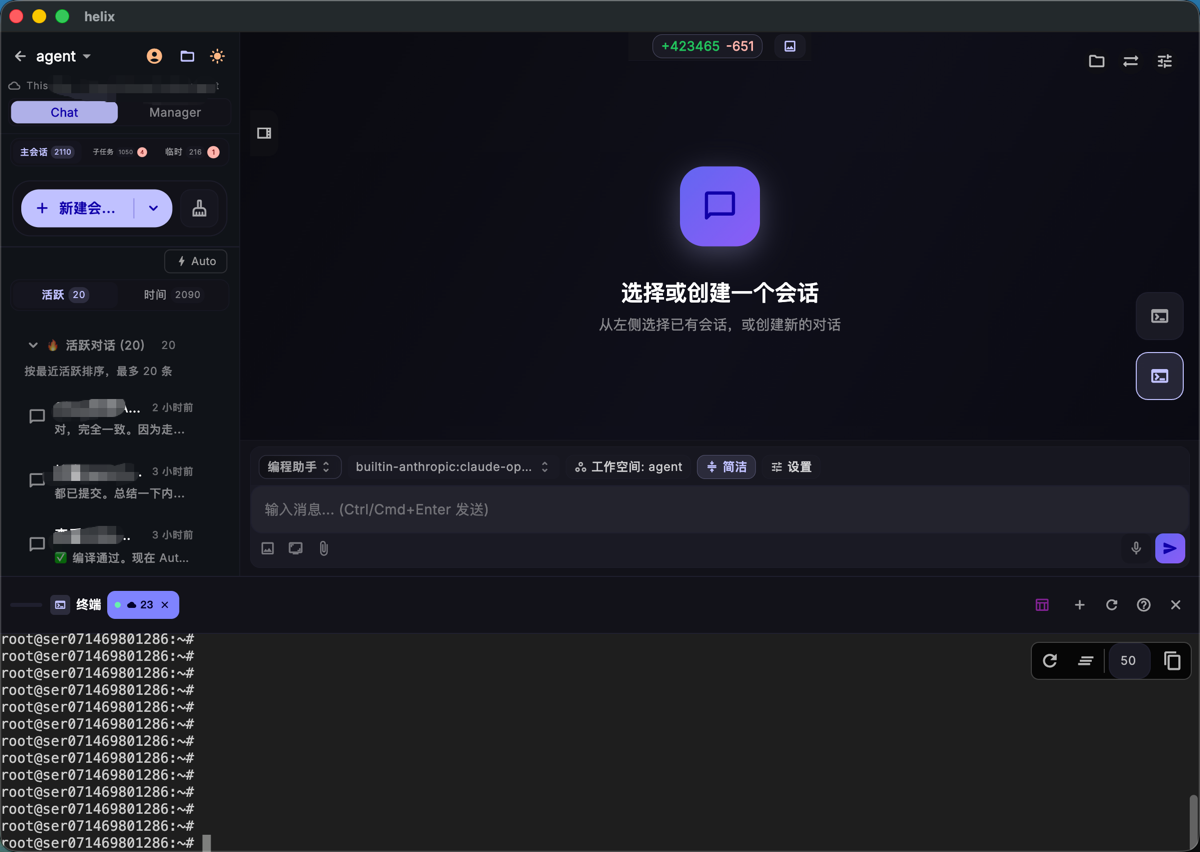Click the large chat bubble icon
The width and height of the screenshot is (1200, 852).
(x=720, y=206)
